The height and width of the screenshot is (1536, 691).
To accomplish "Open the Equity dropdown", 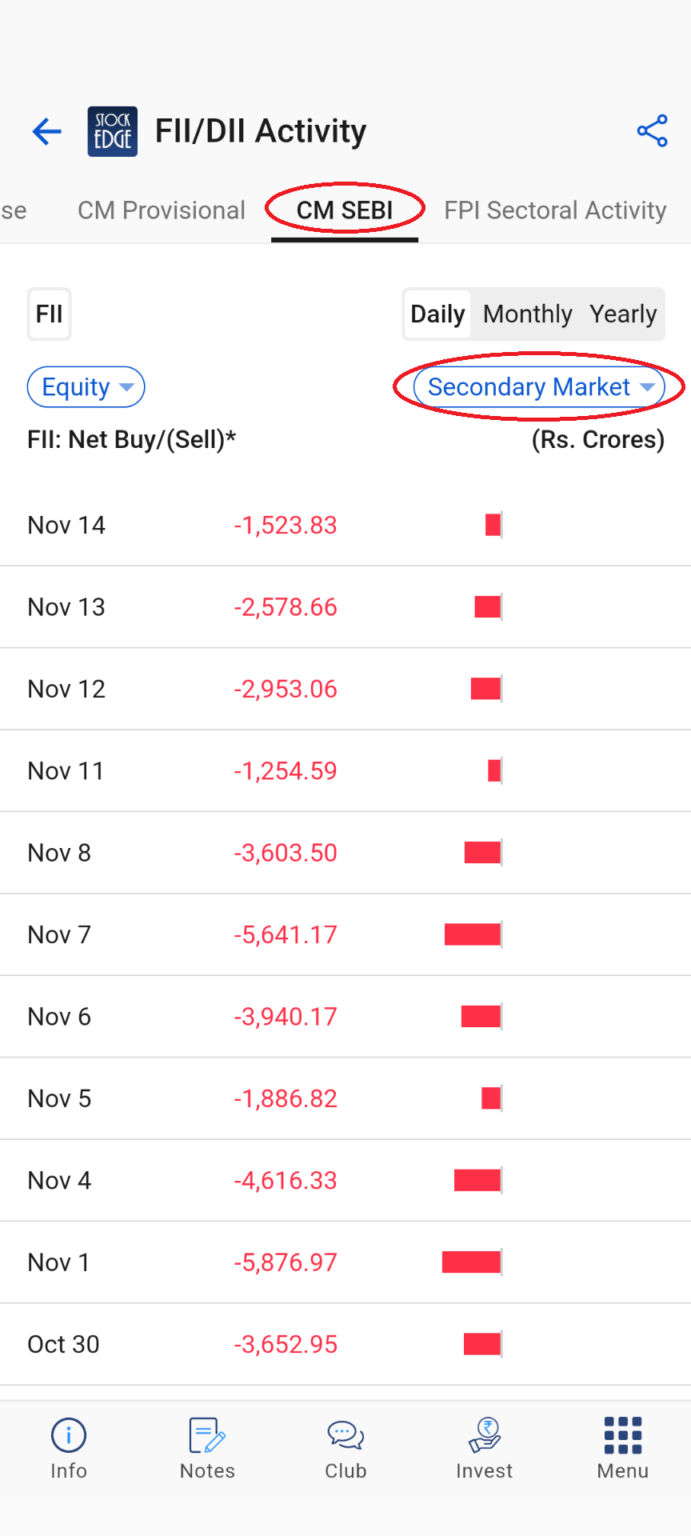I will 85,387.
